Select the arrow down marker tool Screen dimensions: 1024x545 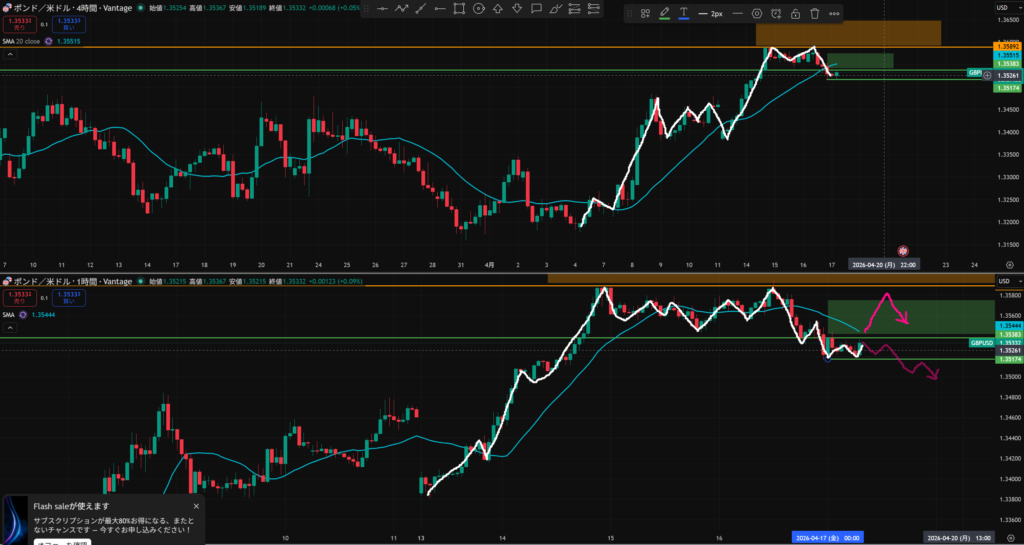coord(517,9)
